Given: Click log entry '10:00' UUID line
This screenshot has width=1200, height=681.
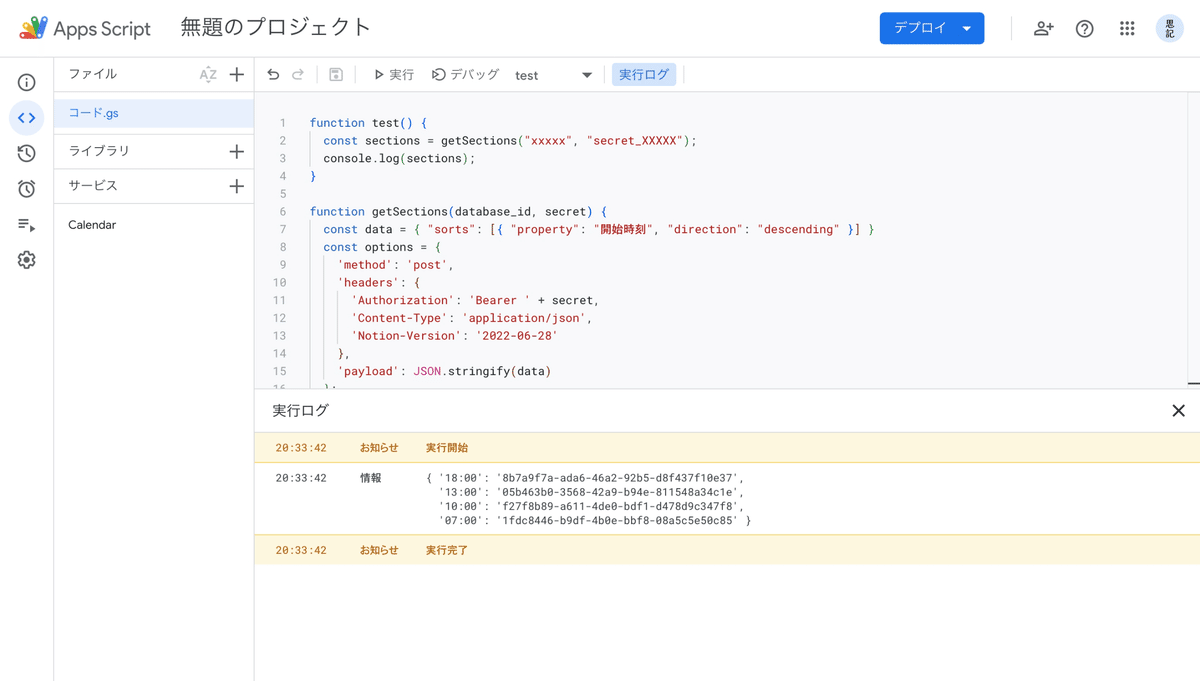Looking at the screenshot, I should [592, 506].
